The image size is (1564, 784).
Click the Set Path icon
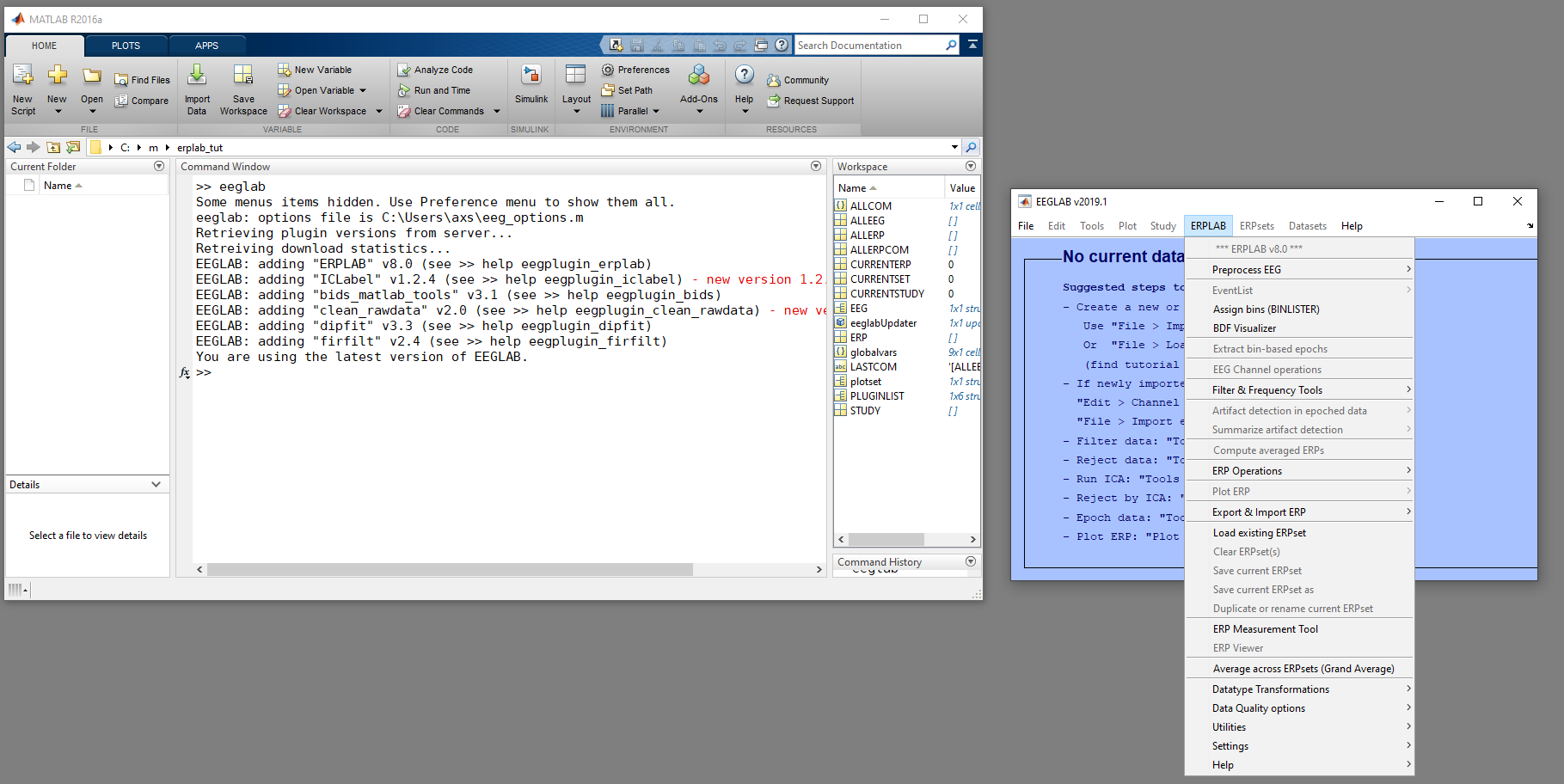pyautogui.click(x=608, y=90)
